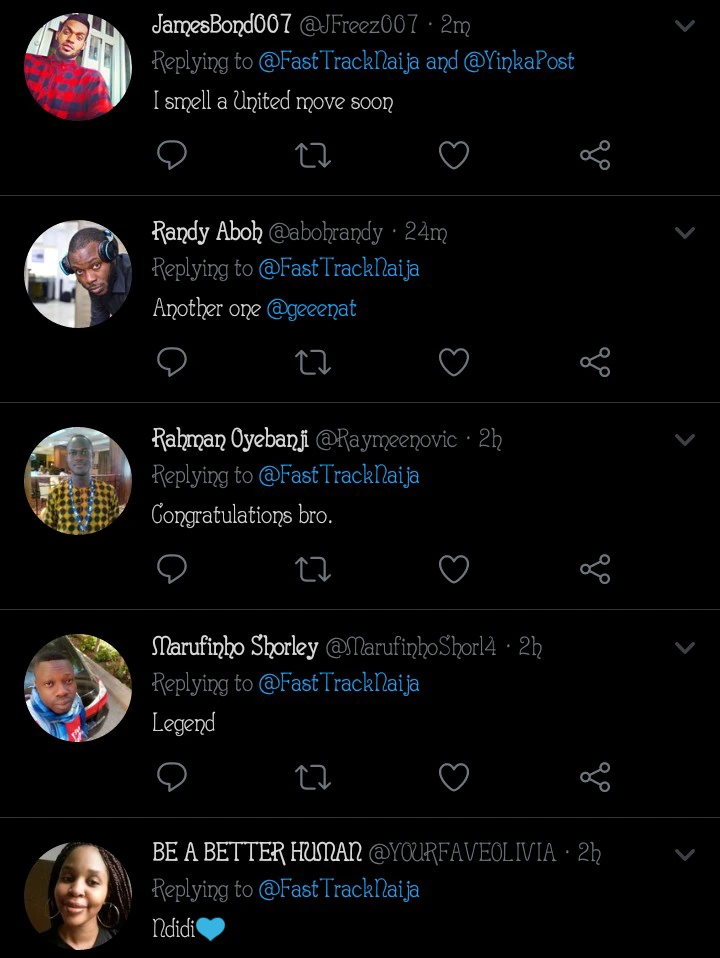
Task: Share JamesBond007's tweet
Action: (x=595, y=155)
